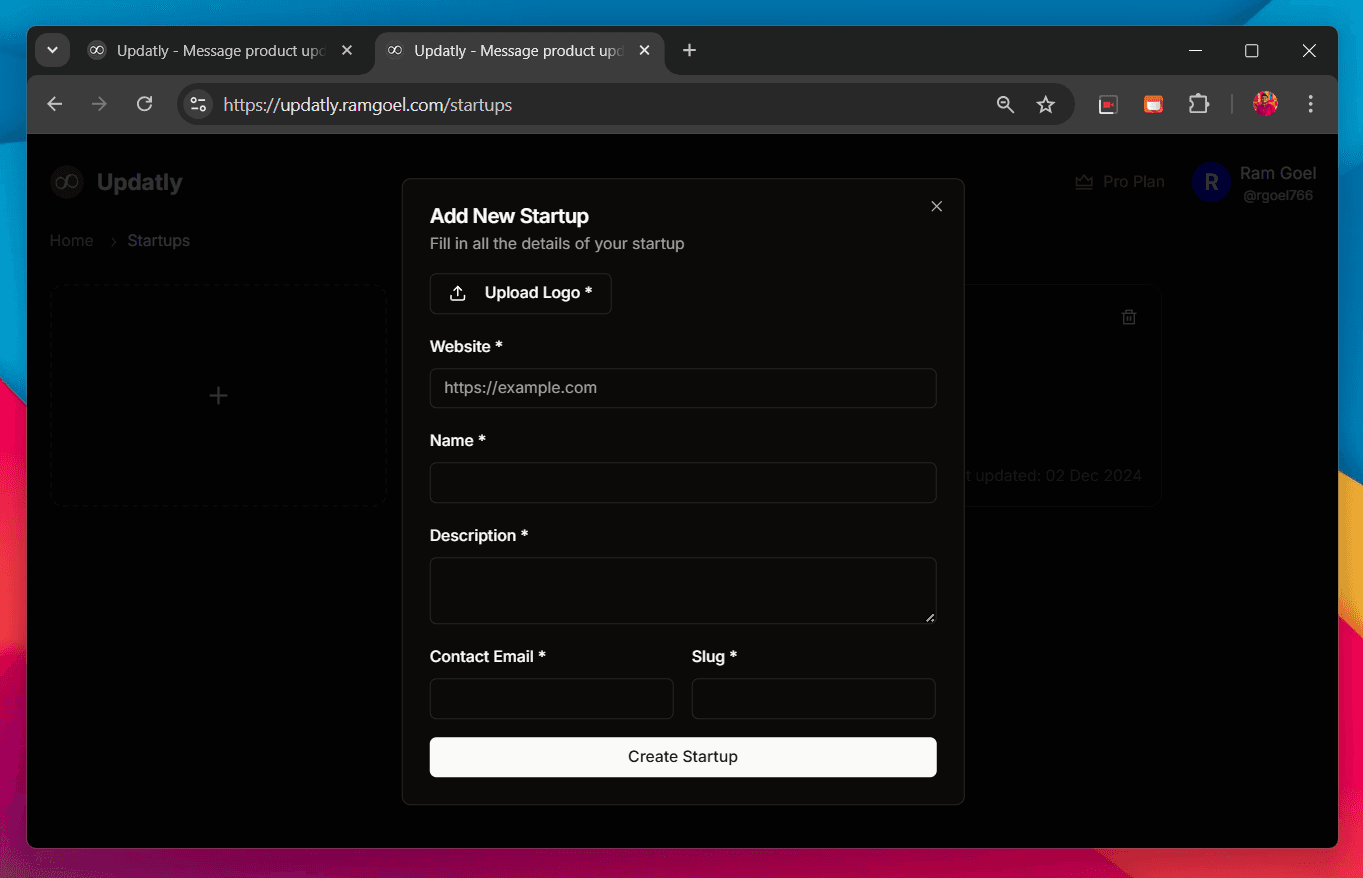The width and height of the screenshot is (1363, 878).
Task: Go forward using the browser forward arrow
Action: (99, 104)
